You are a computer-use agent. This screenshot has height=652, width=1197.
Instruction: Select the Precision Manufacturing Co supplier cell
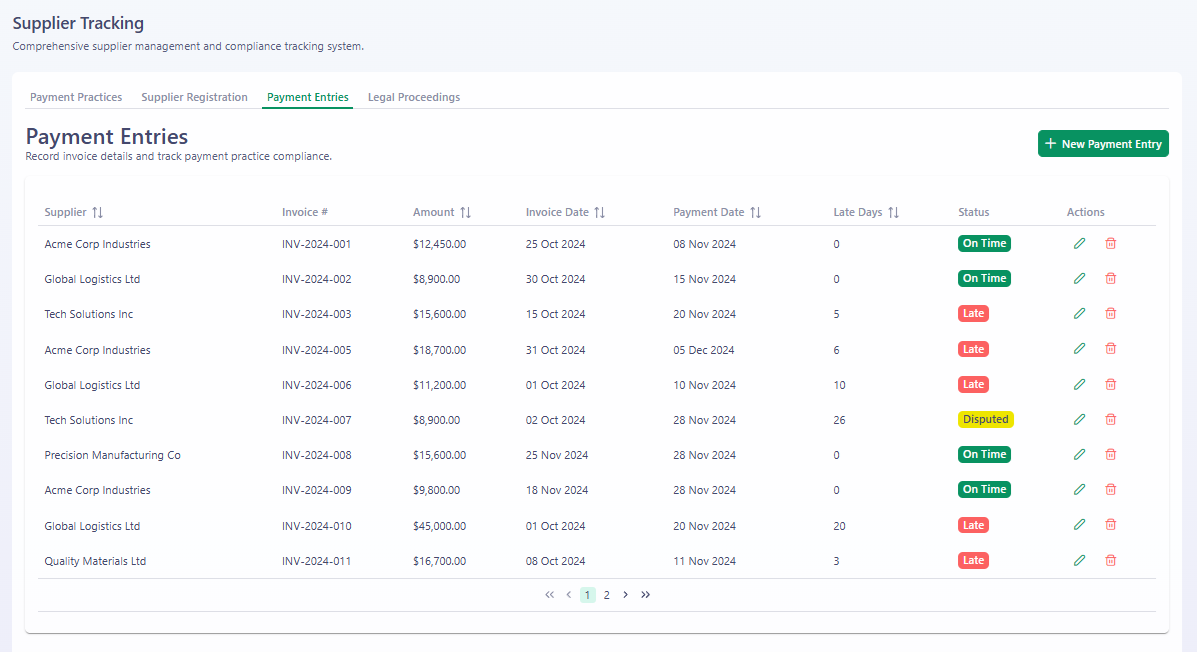112,455
